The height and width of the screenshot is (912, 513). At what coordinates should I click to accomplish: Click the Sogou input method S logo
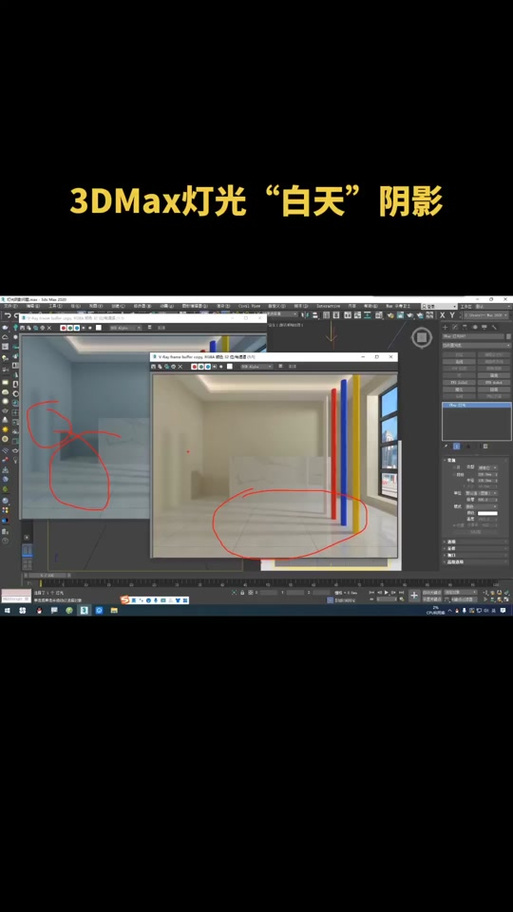[124, 600]
